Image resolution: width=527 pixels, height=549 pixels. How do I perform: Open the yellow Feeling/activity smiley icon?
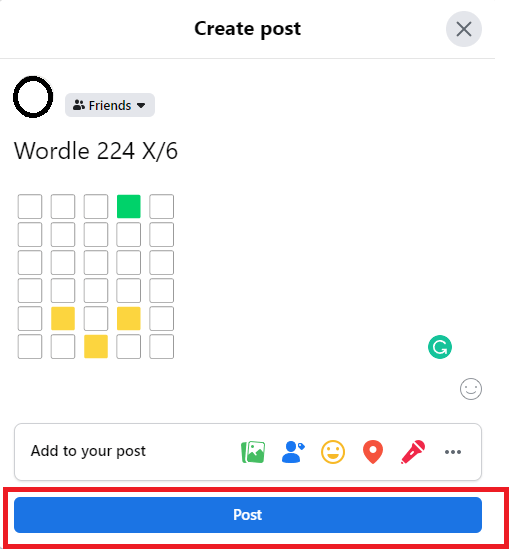pyautogui.click(x=333, y=452)
